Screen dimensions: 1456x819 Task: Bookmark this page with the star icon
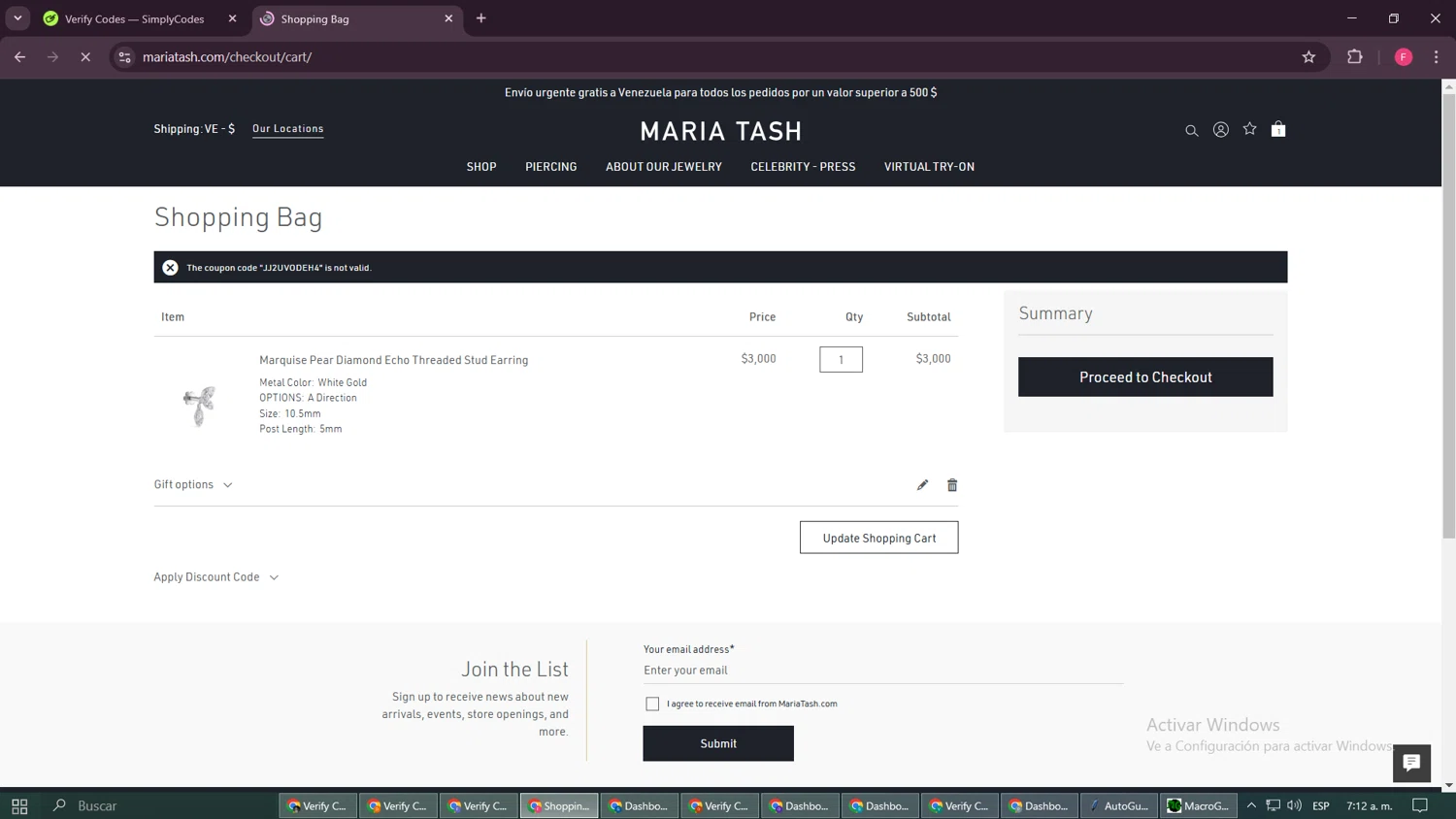pyautogui.click(x=1308, y=57)
